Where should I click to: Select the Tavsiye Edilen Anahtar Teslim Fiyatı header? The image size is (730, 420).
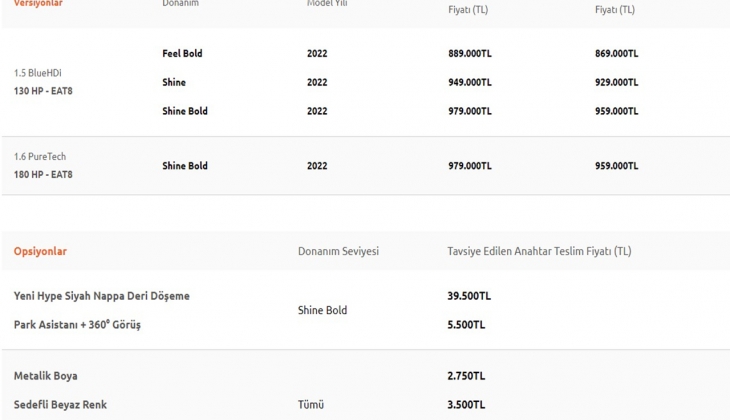point(539,251)
